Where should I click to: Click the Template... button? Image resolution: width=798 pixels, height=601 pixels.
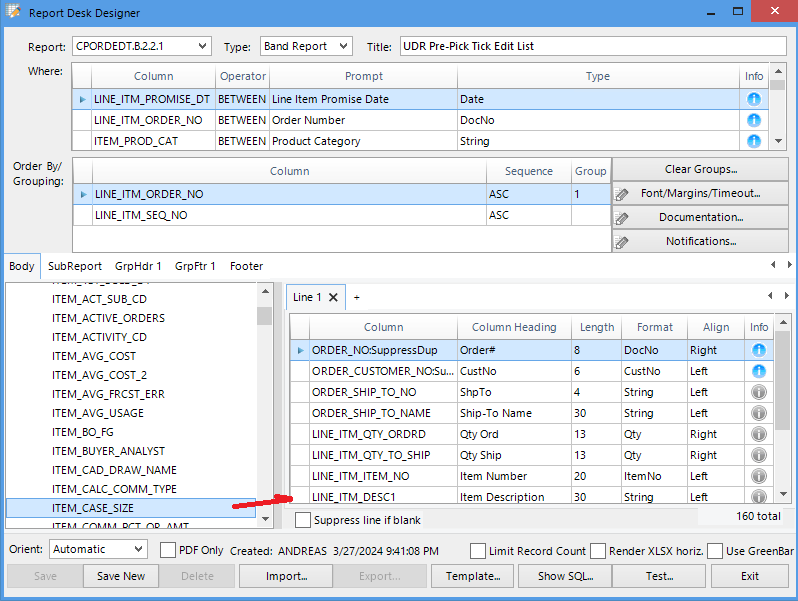(x=473, y=576)
